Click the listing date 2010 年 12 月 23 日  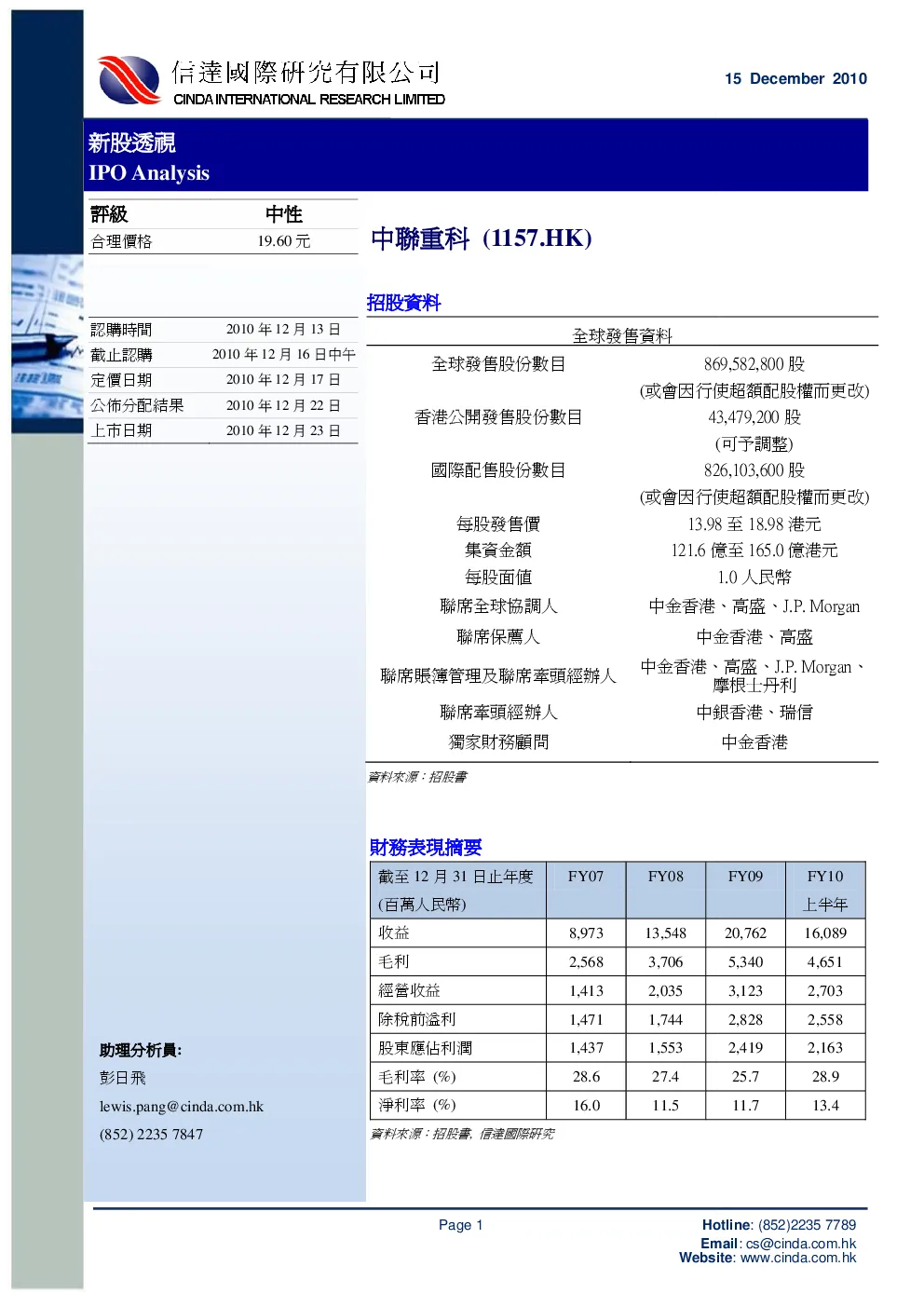tap(284, 430)
